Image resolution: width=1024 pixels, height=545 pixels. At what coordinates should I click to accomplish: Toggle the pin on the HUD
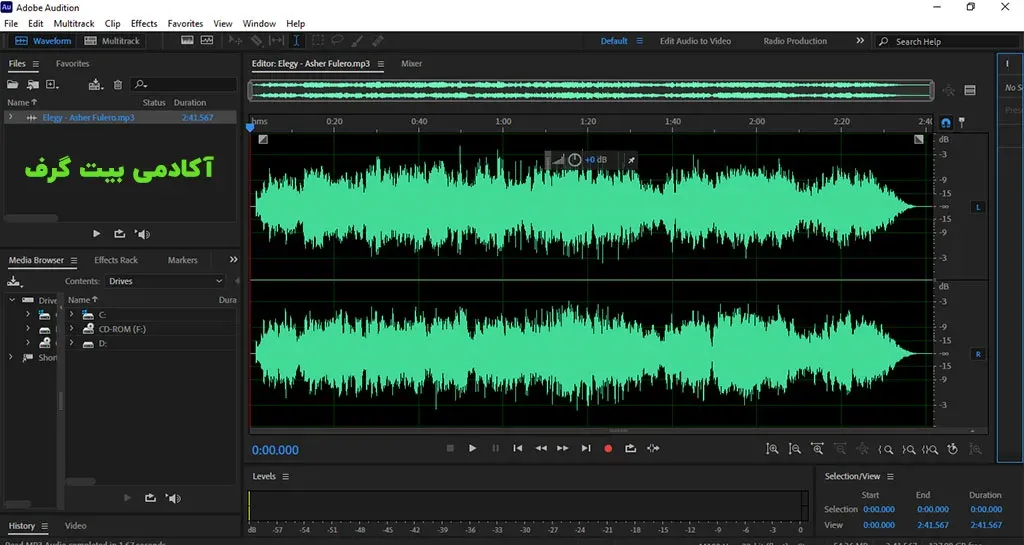(631, 160)
